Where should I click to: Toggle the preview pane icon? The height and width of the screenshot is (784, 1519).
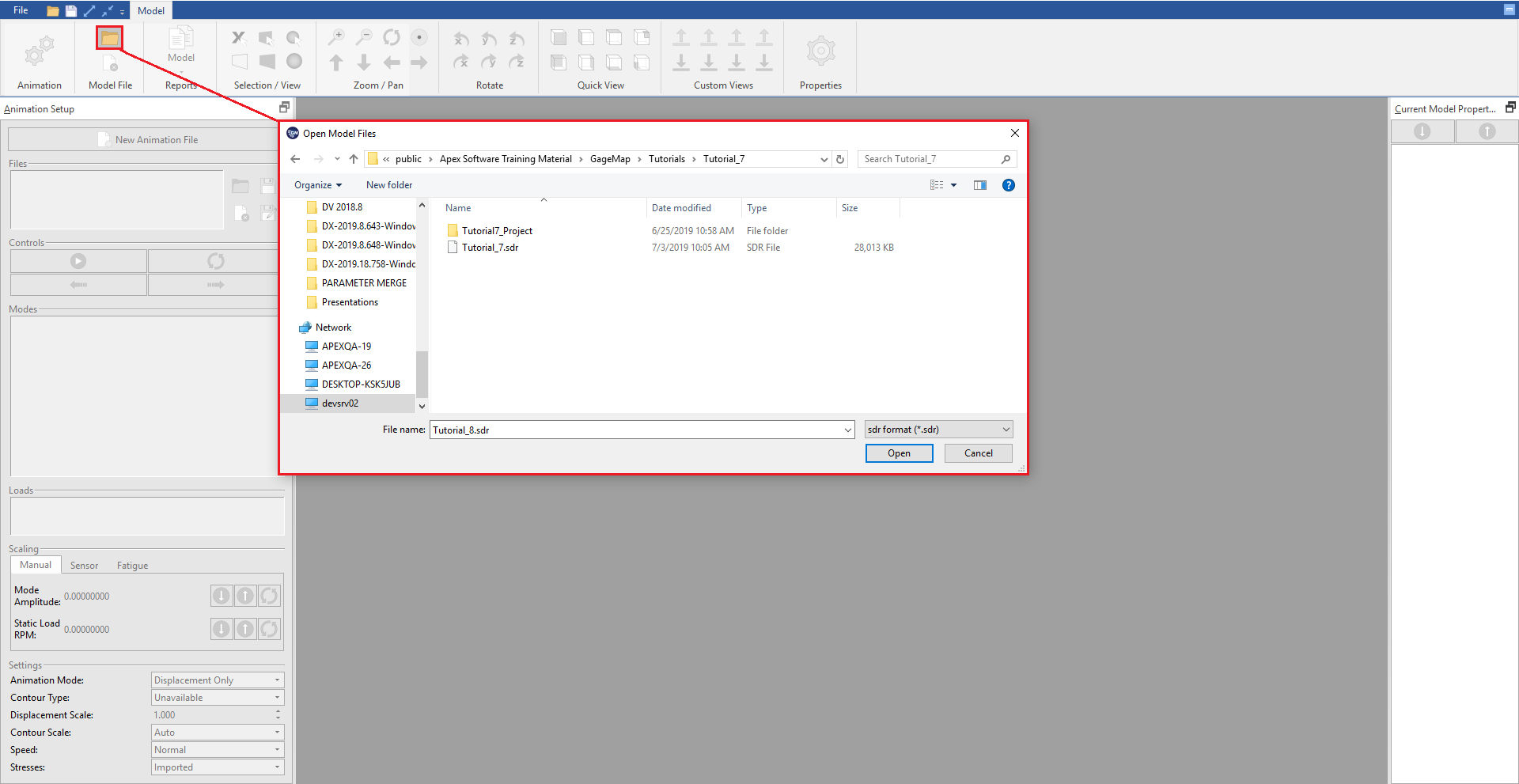[980, 185]
